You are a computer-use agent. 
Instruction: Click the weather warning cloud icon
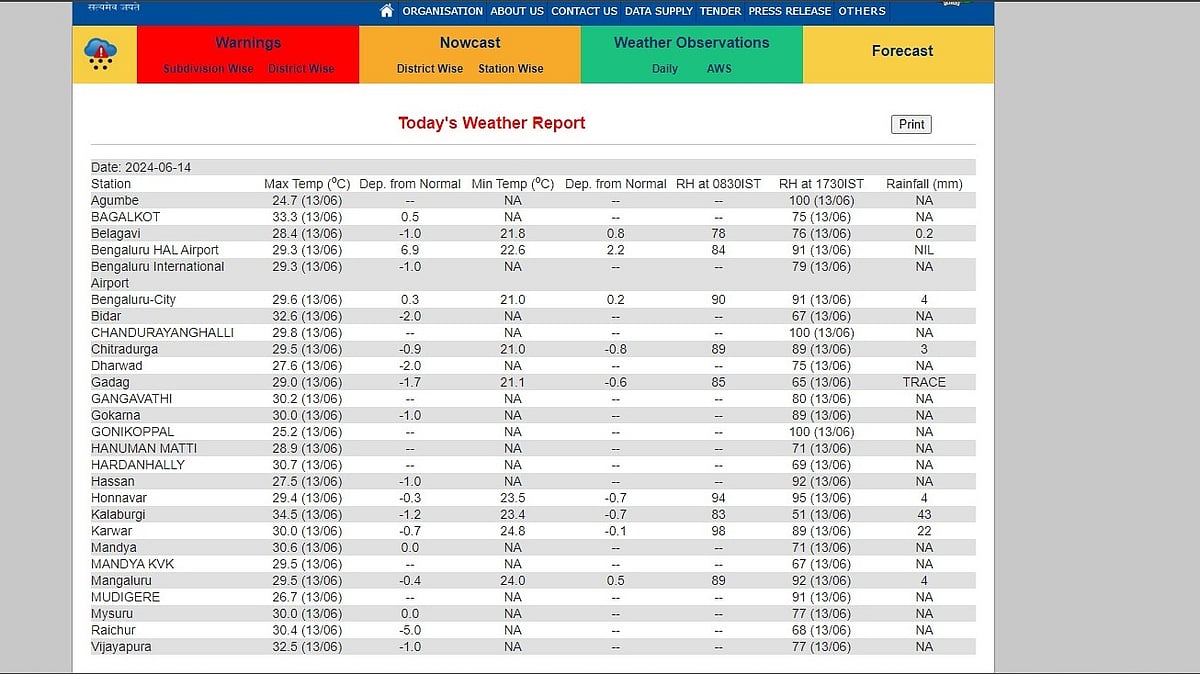point(103,54)
